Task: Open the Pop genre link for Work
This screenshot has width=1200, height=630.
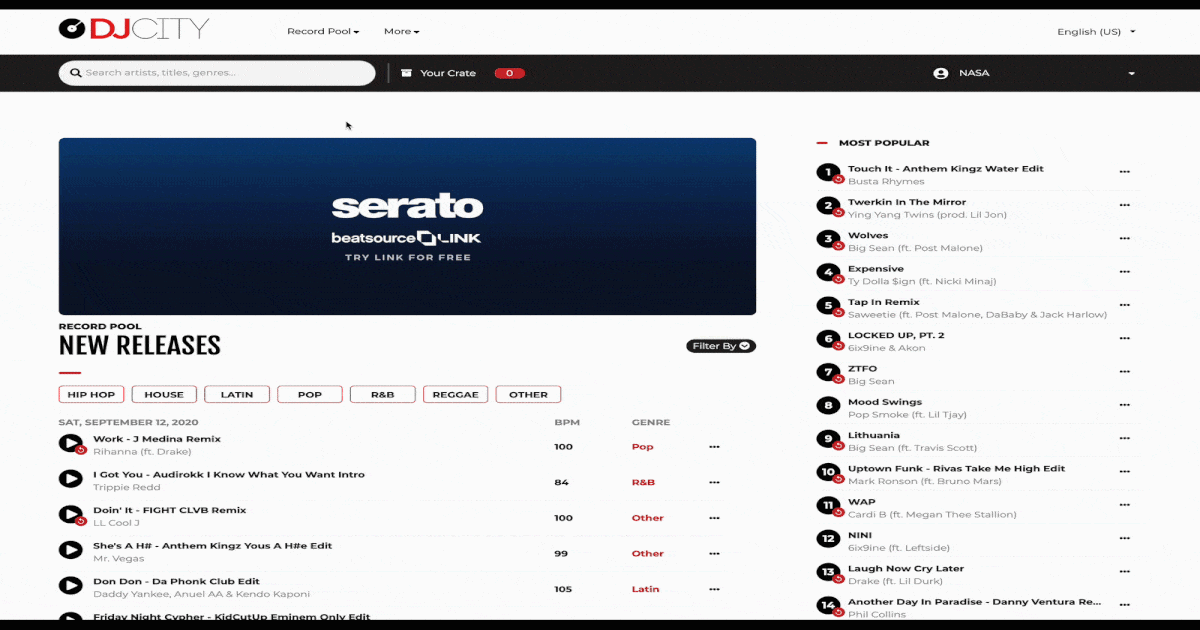Action: (x=642, y=446)
